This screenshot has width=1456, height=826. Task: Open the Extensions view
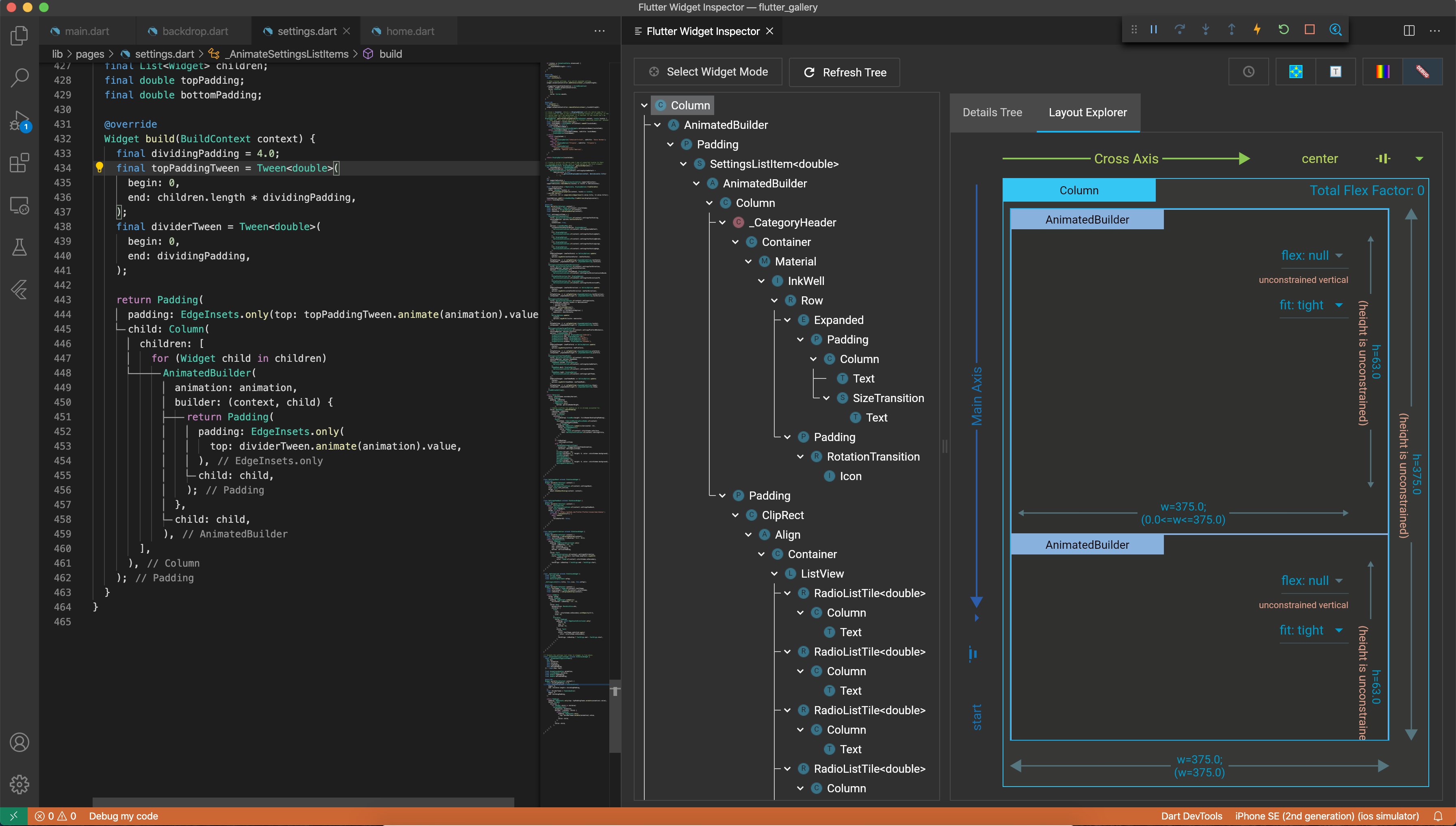coord(19,163)
